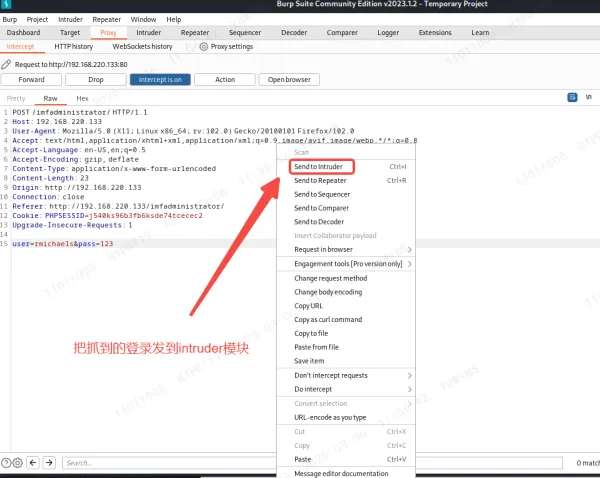The image size is (600, 478).
Task: Select Copy as curl command
Action: (346, 320)
